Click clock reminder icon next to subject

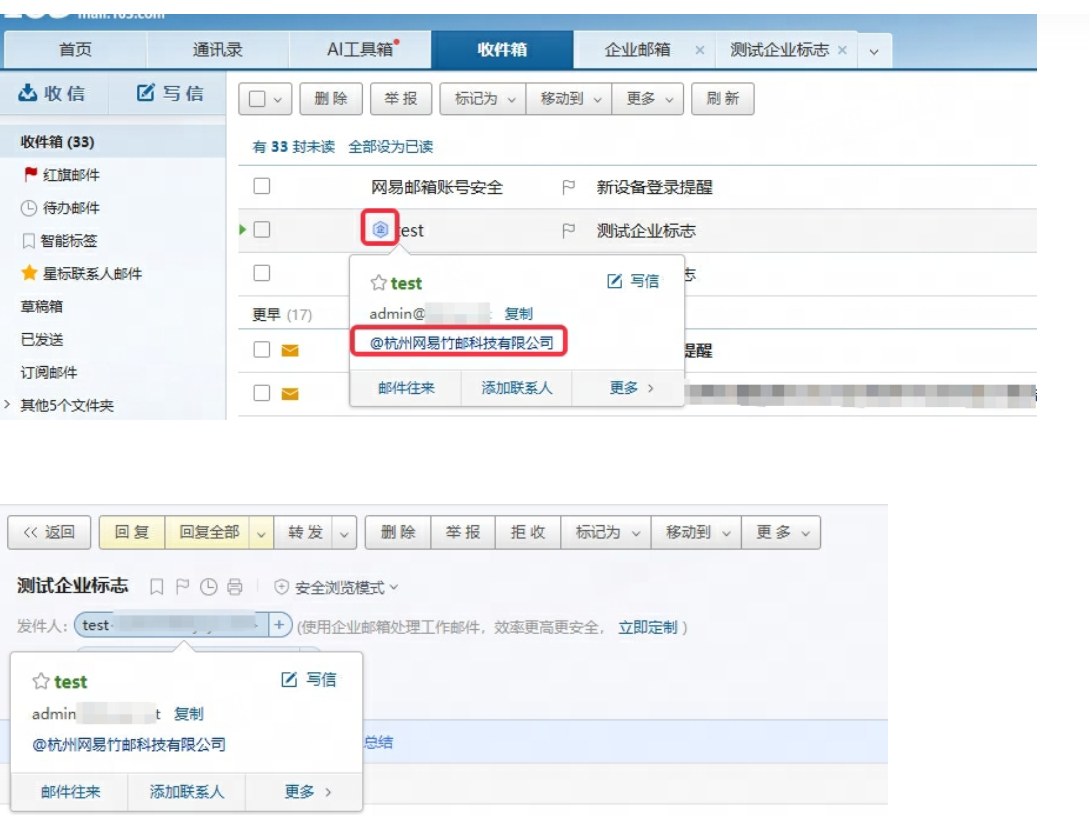pyautogui.click(x=208, y=587)
